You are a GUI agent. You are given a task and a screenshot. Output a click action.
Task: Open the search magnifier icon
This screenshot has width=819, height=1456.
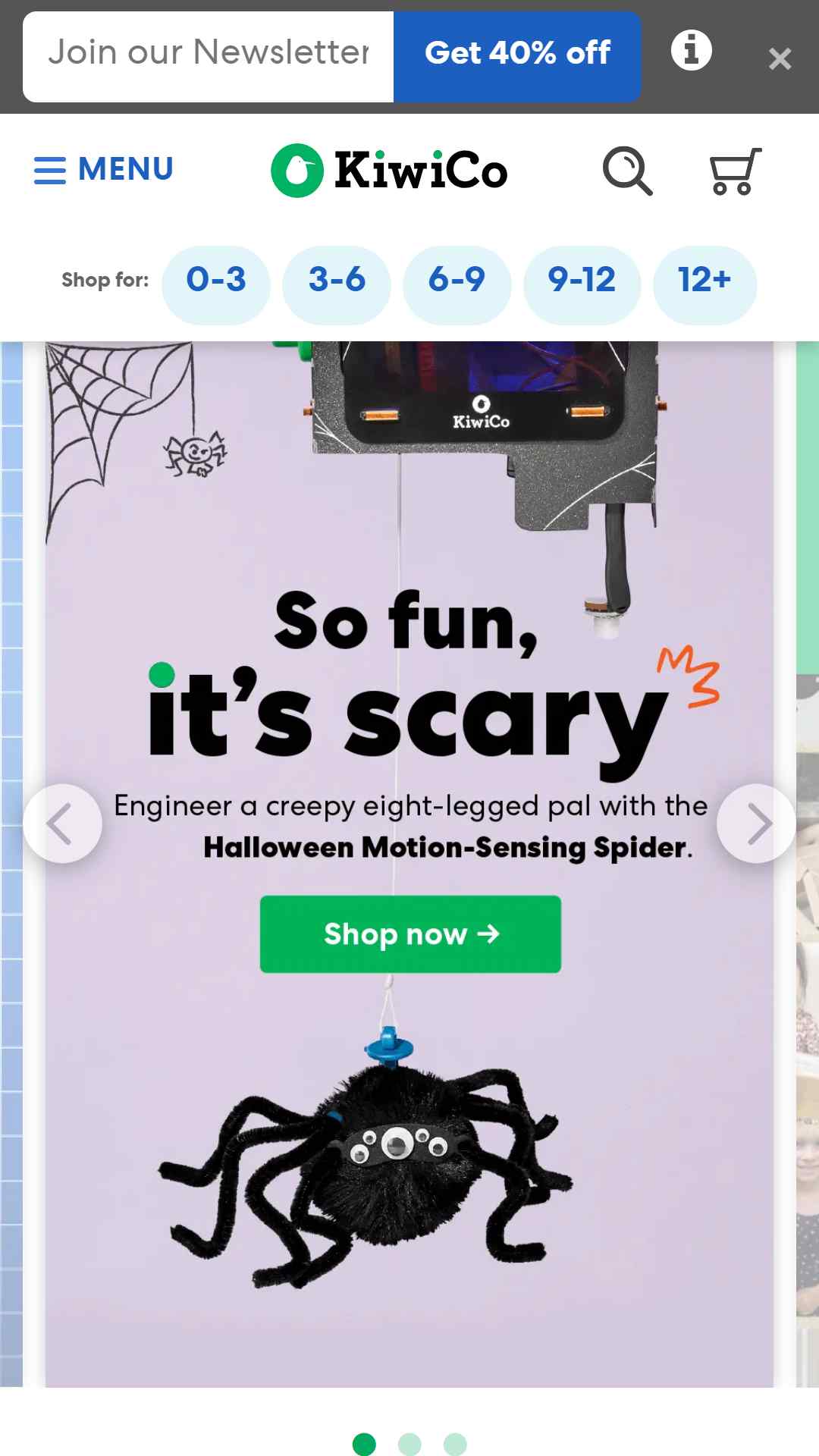[627, 171]
